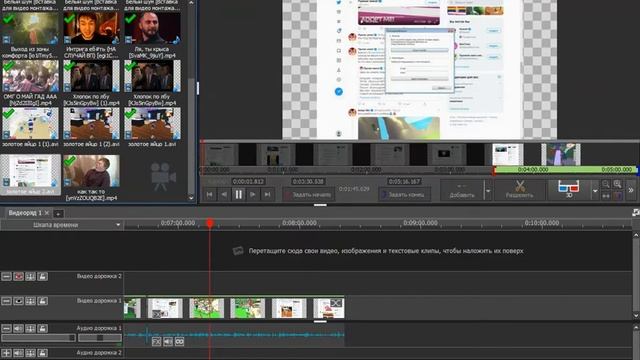The width and height of the screenshot is (640, 360).
Task: Step one frame forward in preview
Action: [253, 194]
